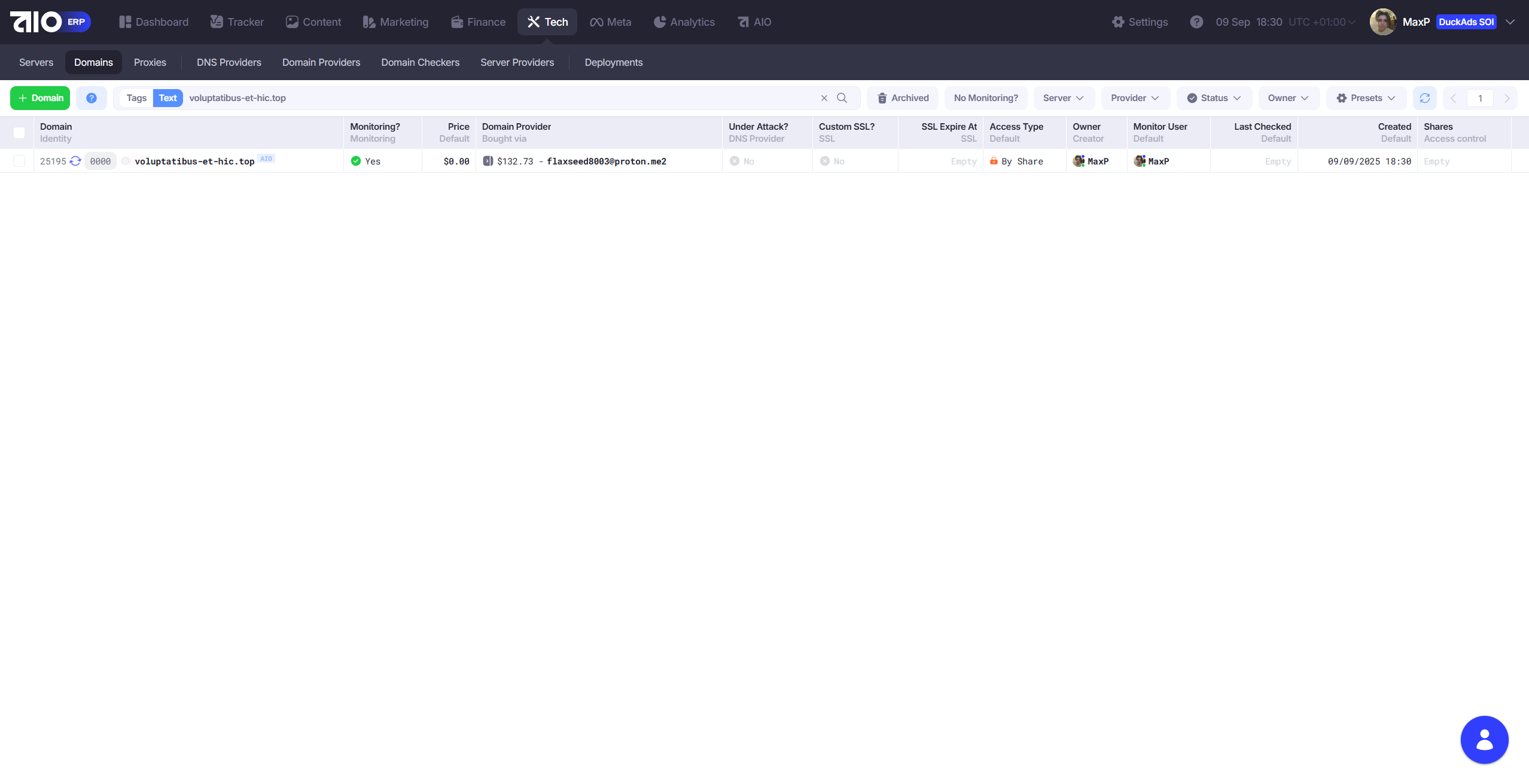Open the Owner filter dropdown

(1289, 98)
